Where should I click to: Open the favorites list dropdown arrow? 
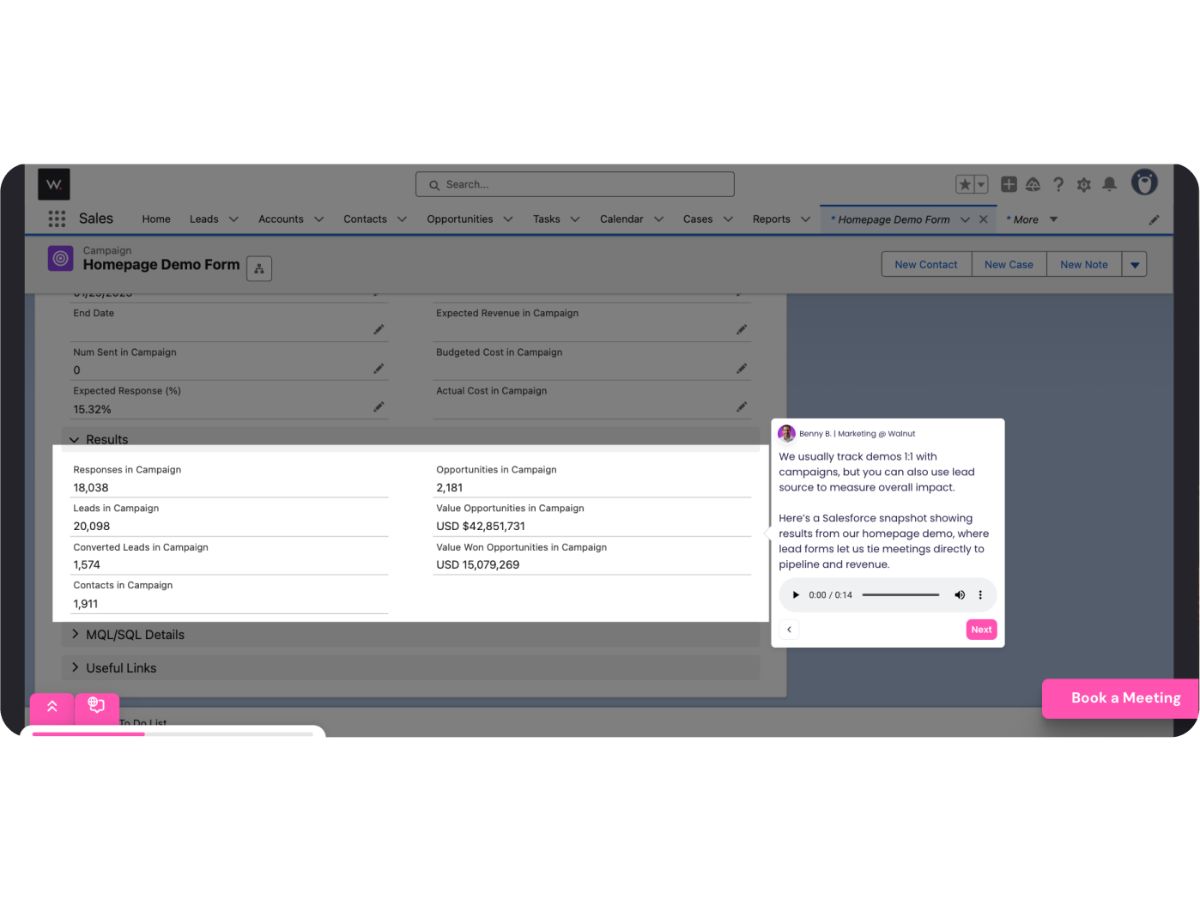click(x=981, y=184)
